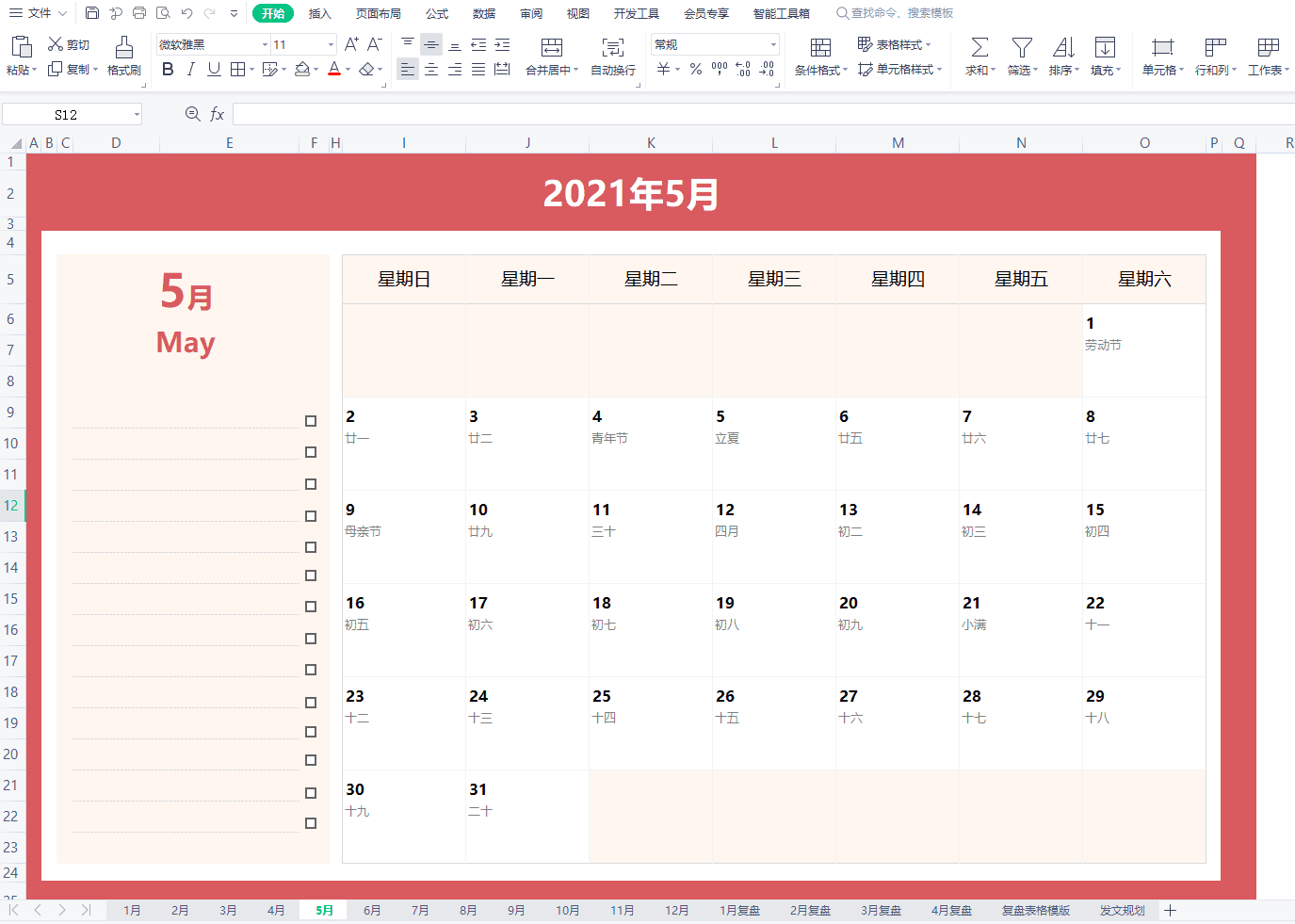Click the Rows and Columns (行和列) button
Image resolution: width=1295 pixels, height=924 pixels.
1215,56
